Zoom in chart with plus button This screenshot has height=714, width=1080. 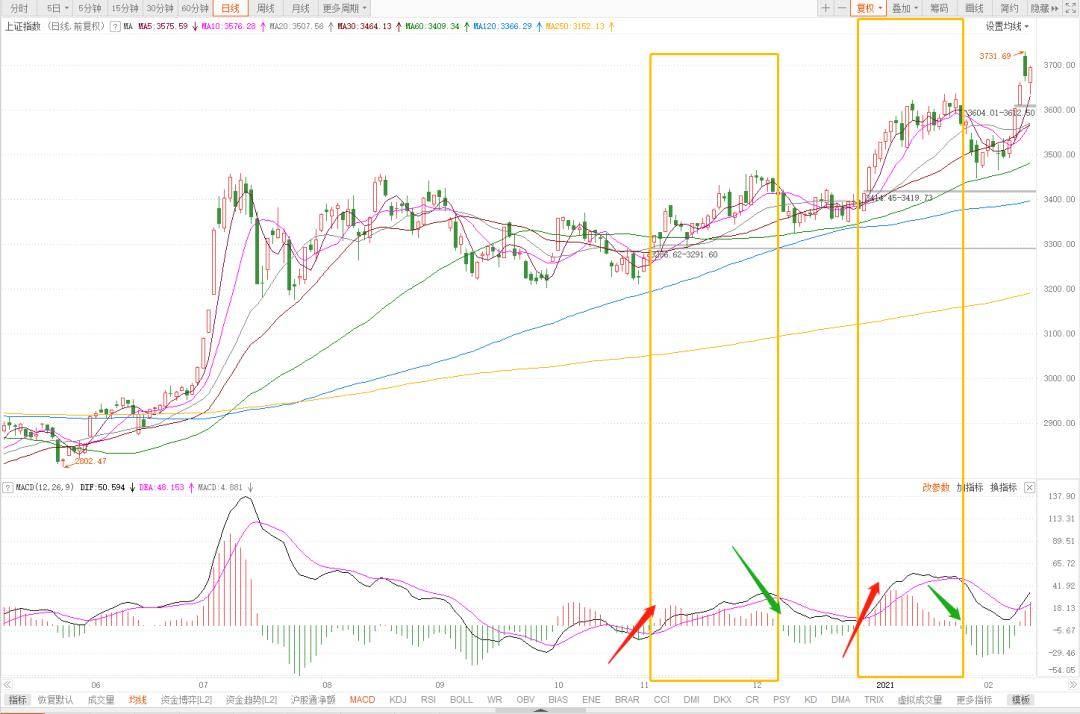click(825, 8)
